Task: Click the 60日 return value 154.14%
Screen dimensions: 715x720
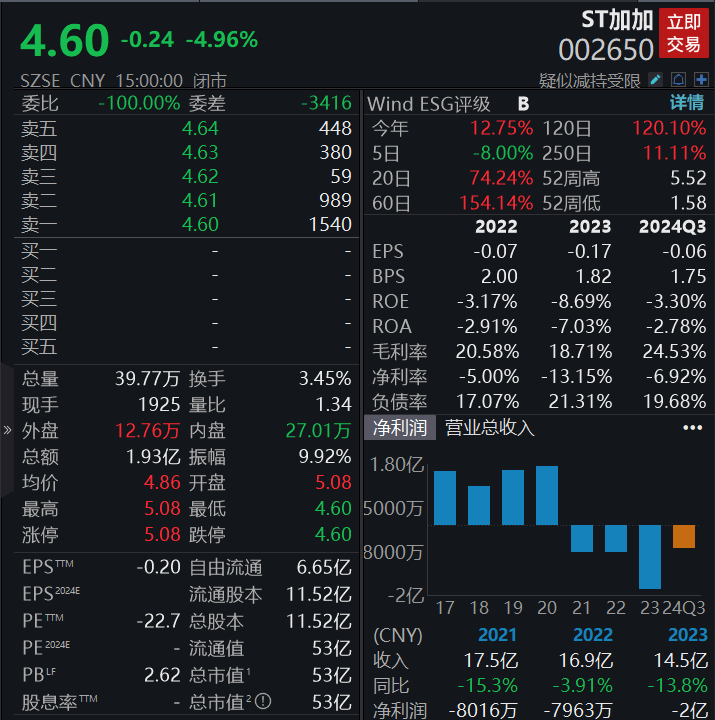Action: pyautogui.click(x=496, y=202)
